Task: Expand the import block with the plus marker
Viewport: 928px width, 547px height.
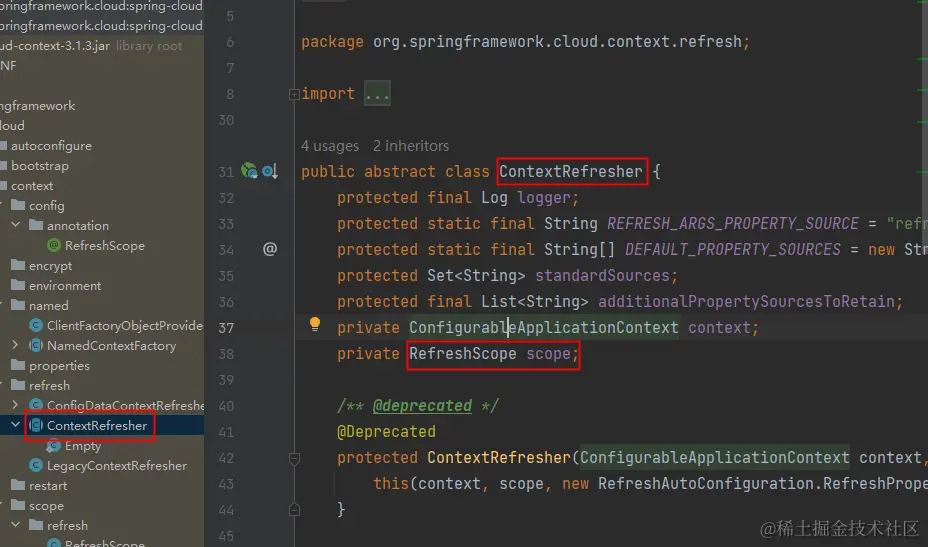Action: [x=294, y=94]
